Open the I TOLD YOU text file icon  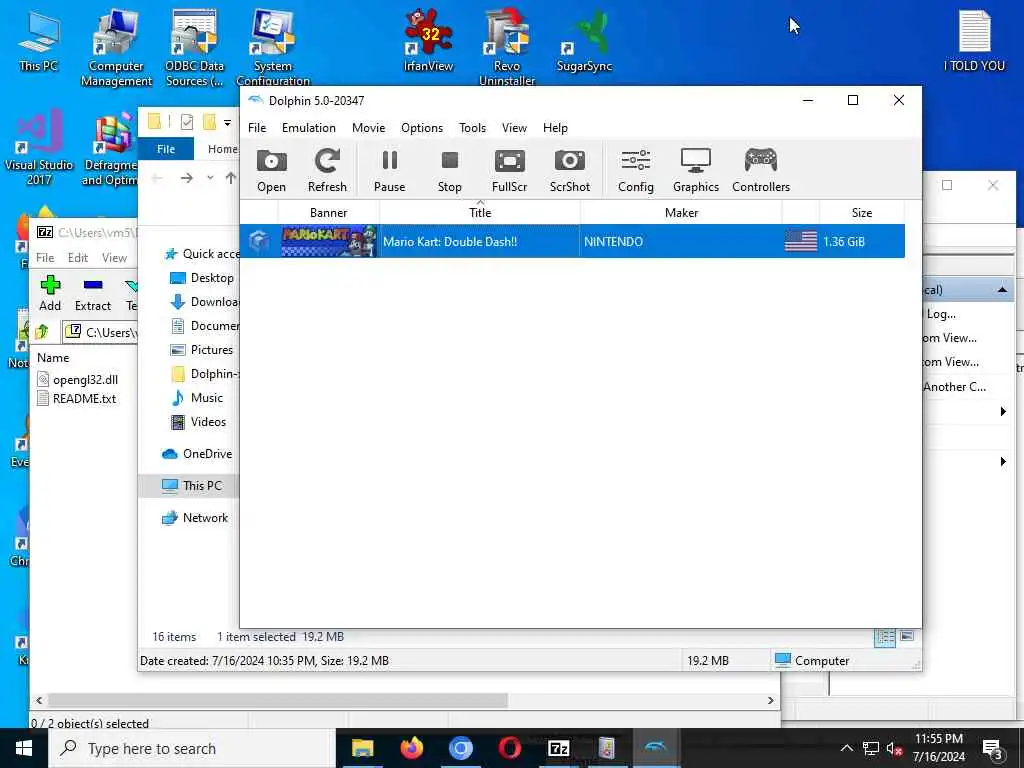[x=974, y=41]
